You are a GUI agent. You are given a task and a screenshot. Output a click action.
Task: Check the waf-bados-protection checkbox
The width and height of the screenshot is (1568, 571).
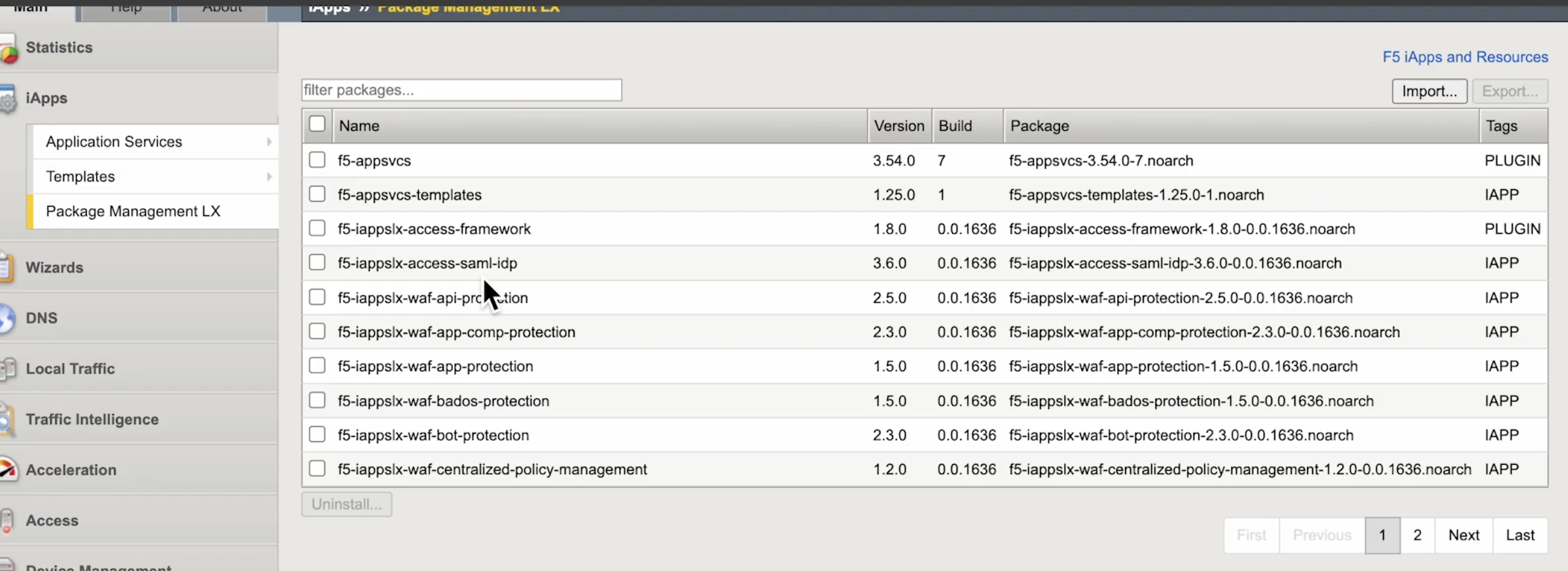coord(317,399)
